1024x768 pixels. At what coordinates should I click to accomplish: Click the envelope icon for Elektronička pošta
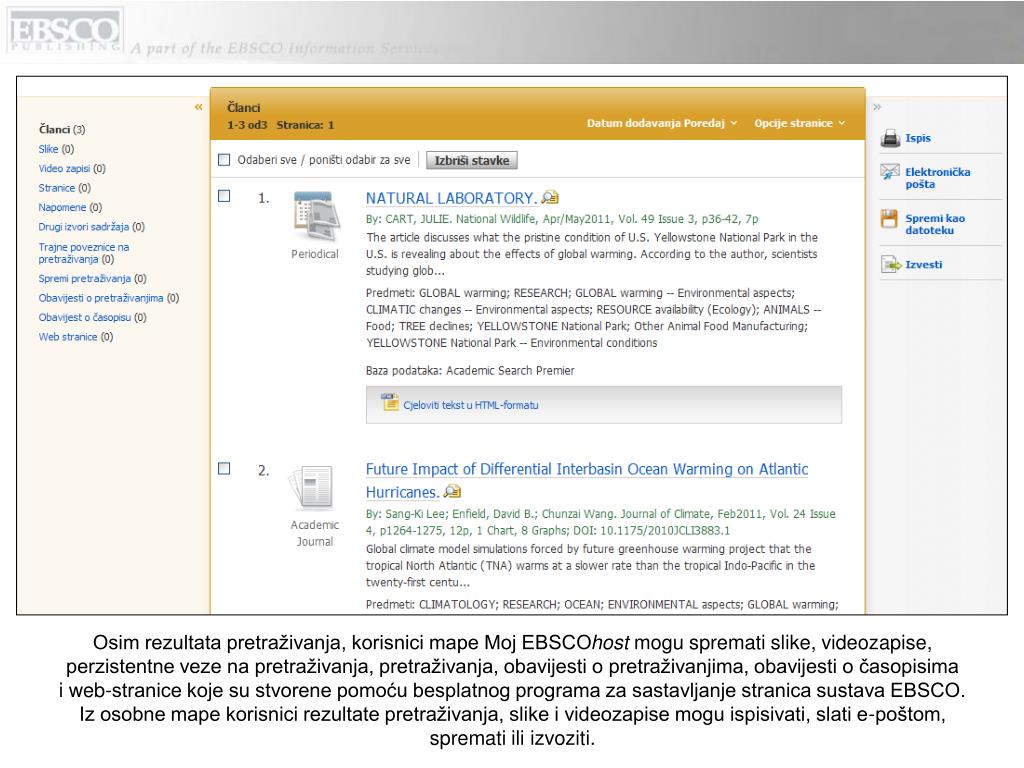tap(889, 172)
